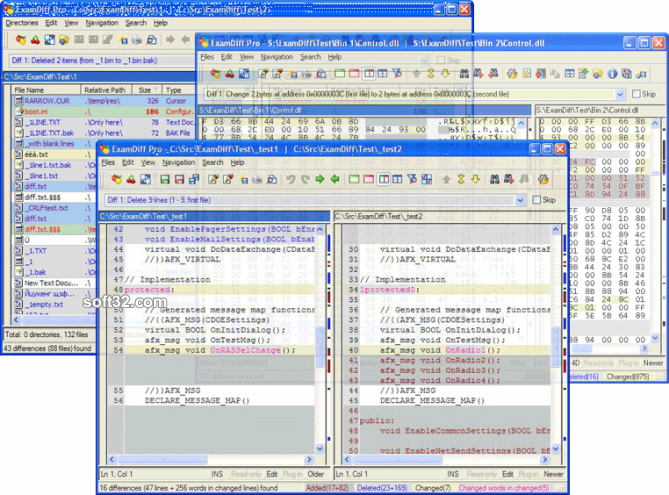Open Help menu in binary diff window

click(334, 57)
